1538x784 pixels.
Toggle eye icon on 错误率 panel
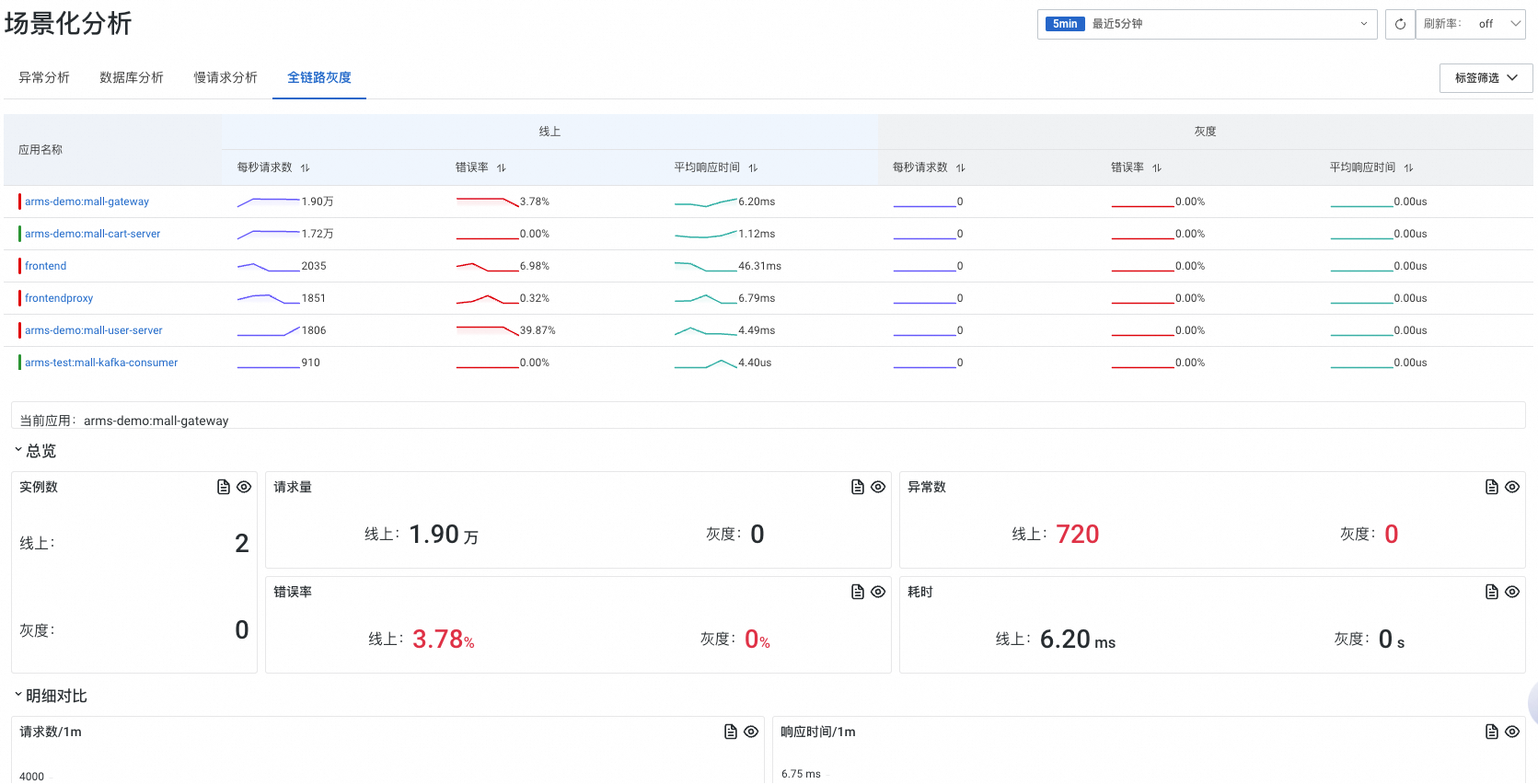pos(878,592)
